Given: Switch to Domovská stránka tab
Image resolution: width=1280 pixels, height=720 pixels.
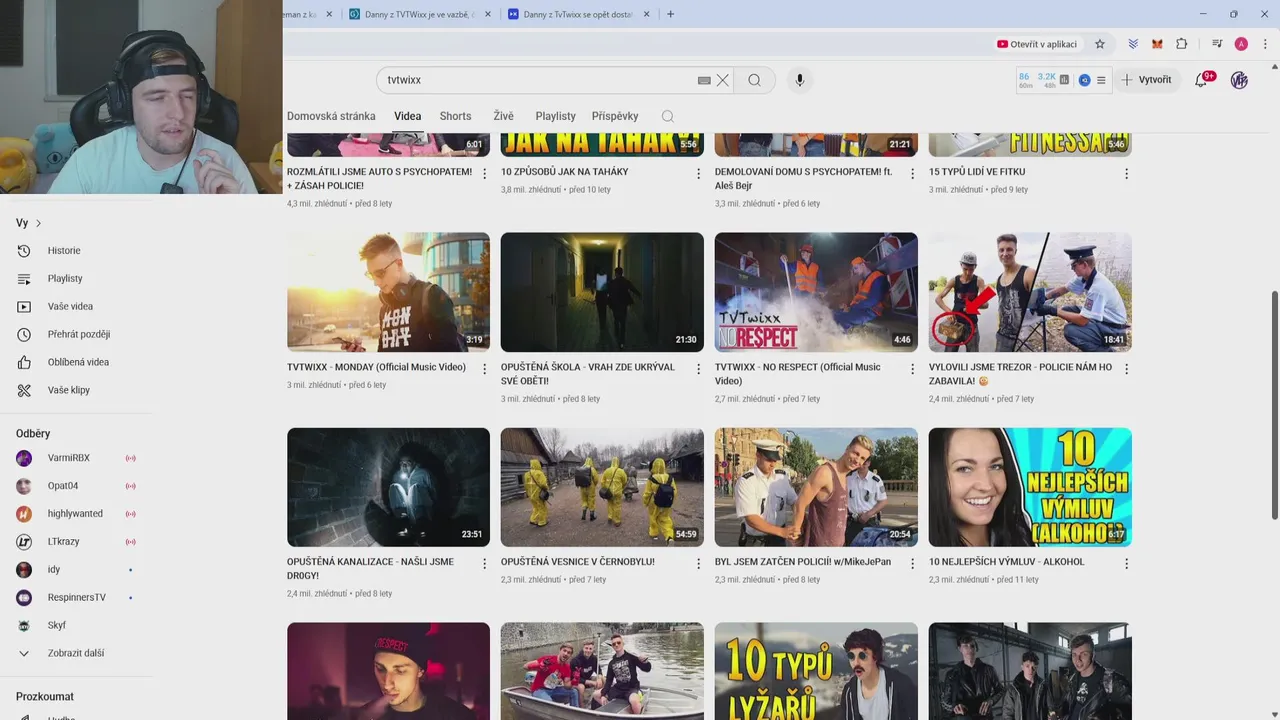Looking at the screenshot, I should (x=331, y=116).
